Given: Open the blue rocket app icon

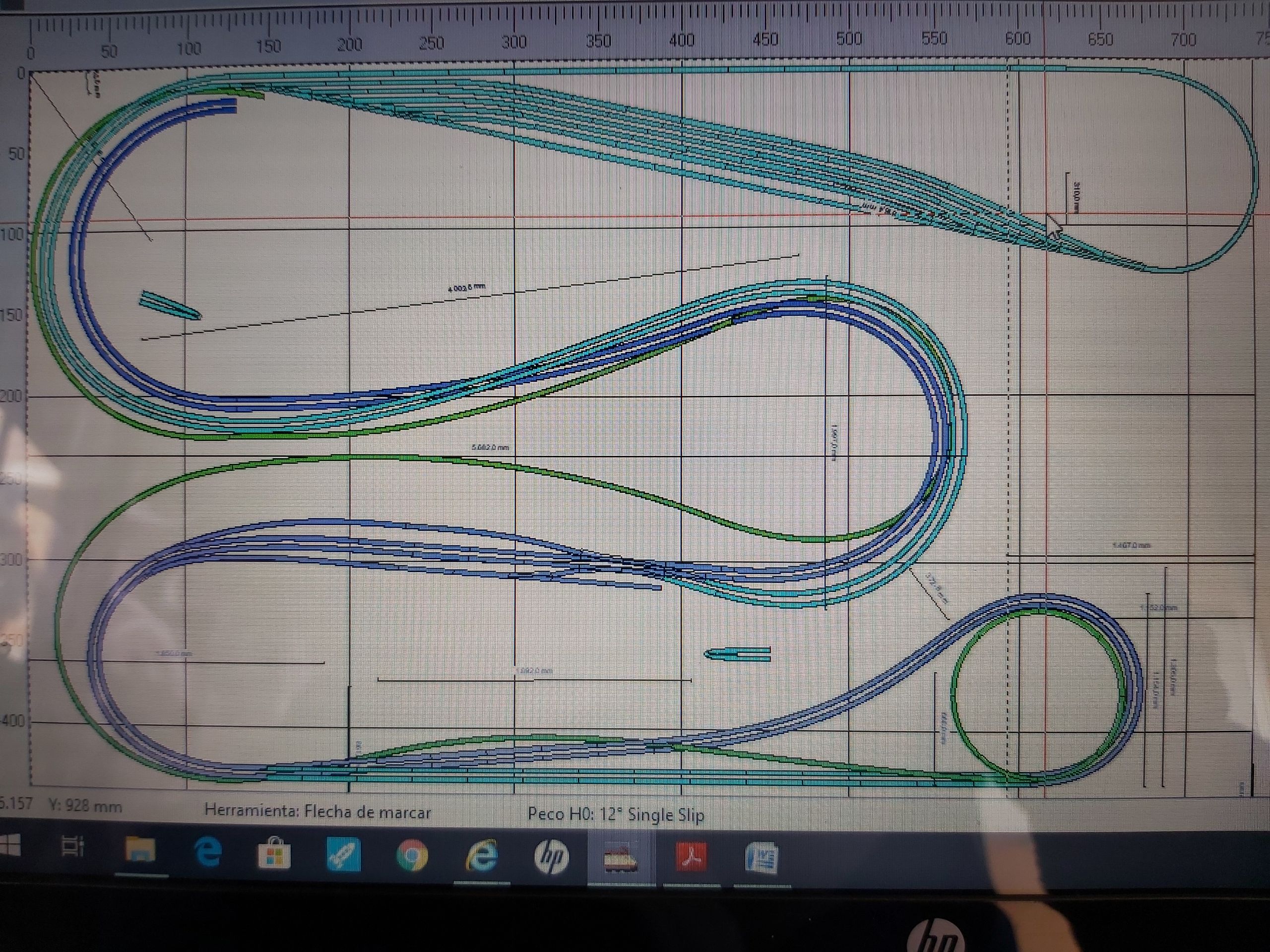Looking at the screenshot, I should coord(343,855).
